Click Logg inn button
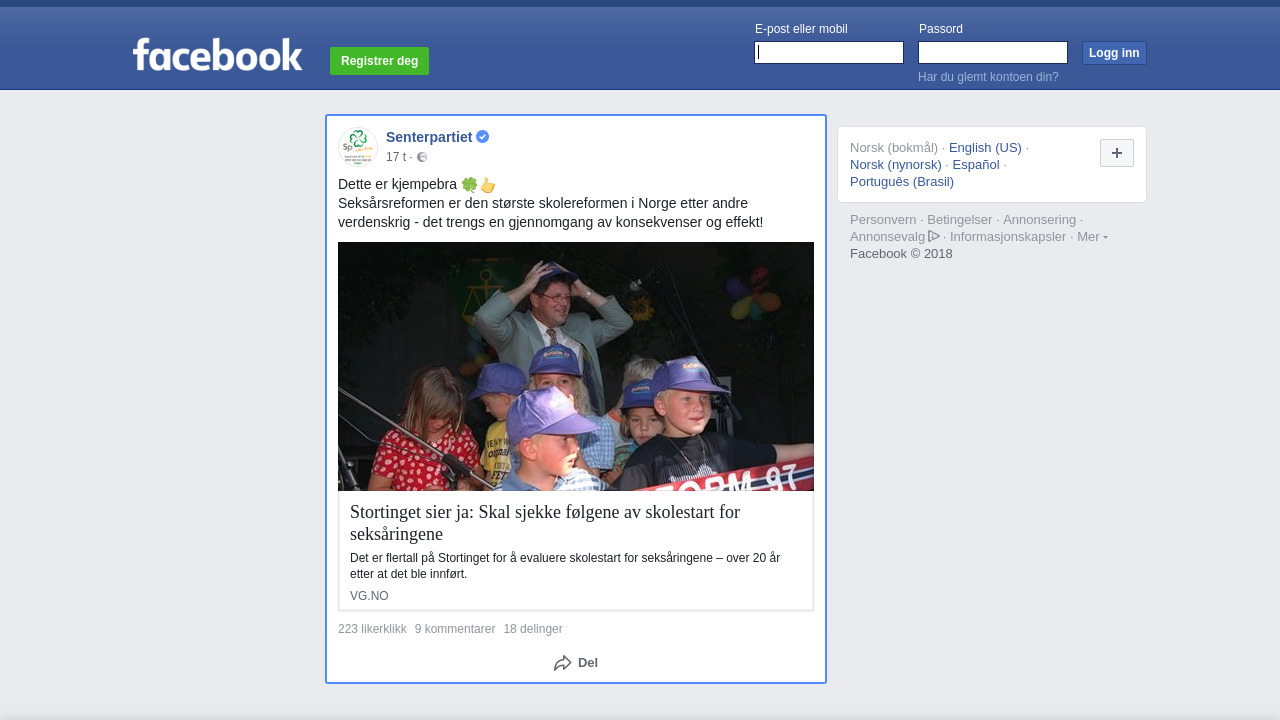This screenshot has height=720, width=1280. click(1114, 53)
